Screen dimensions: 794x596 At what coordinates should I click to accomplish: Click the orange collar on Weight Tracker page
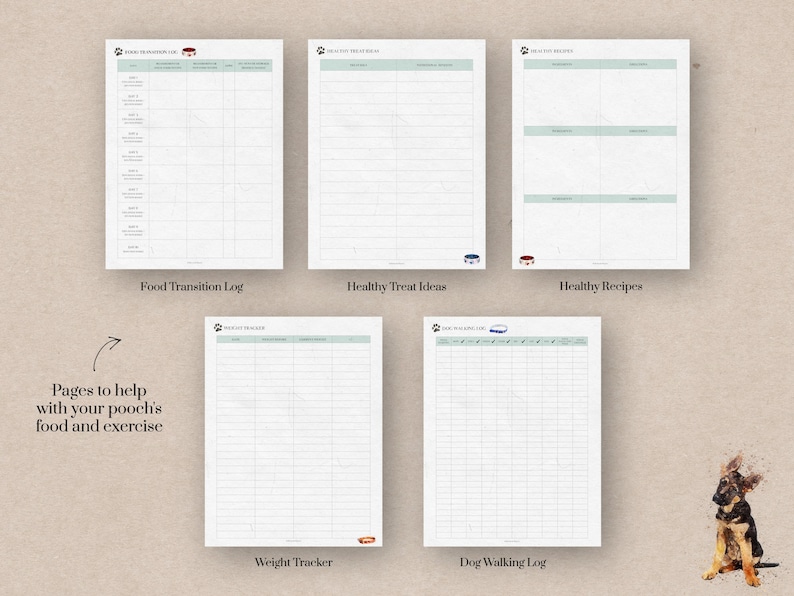[x=366, y=540]
